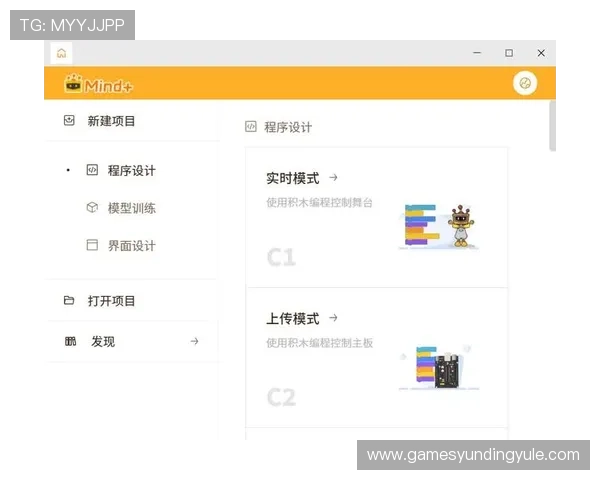Open 模型训练 sidebar item
Image resolution: width=600 pixels, height=480 pixels.
coord(132,208)
